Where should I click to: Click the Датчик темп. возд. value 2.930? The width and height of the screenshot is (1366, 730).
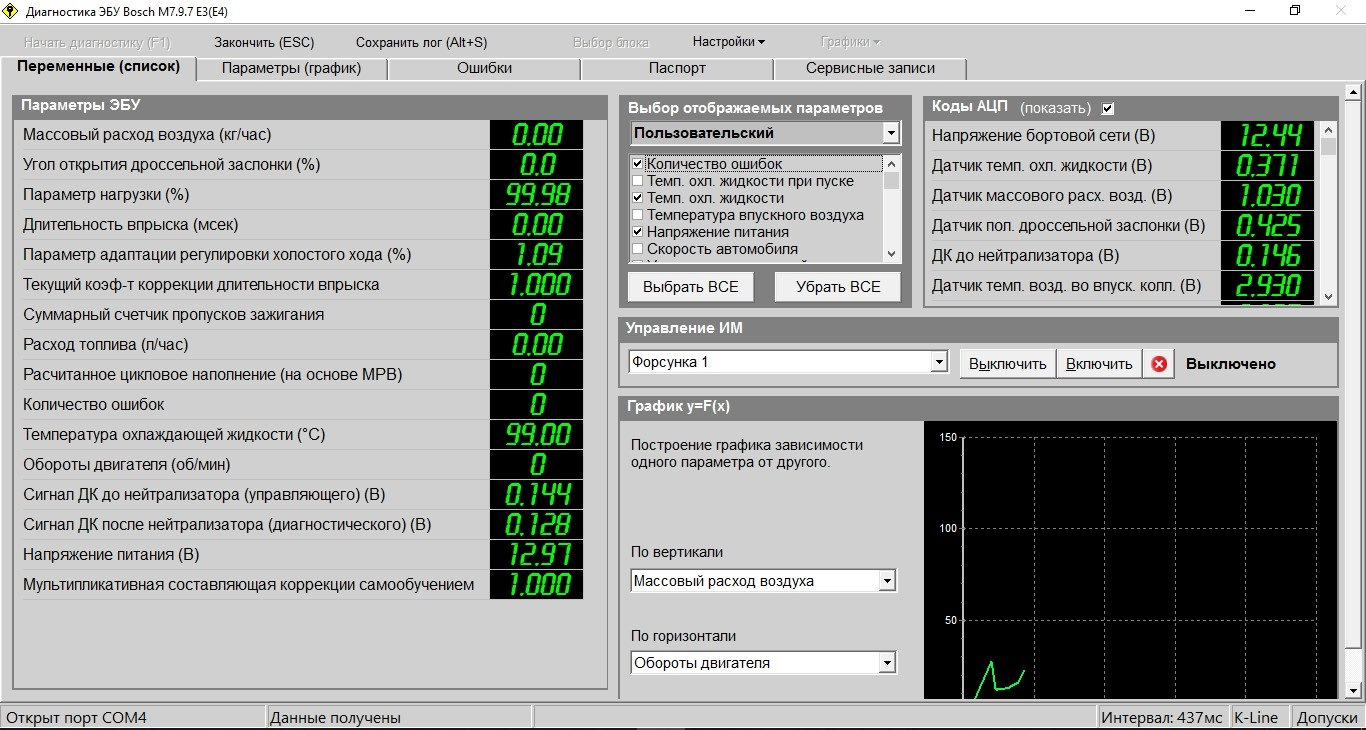[x=1267, y=286]
